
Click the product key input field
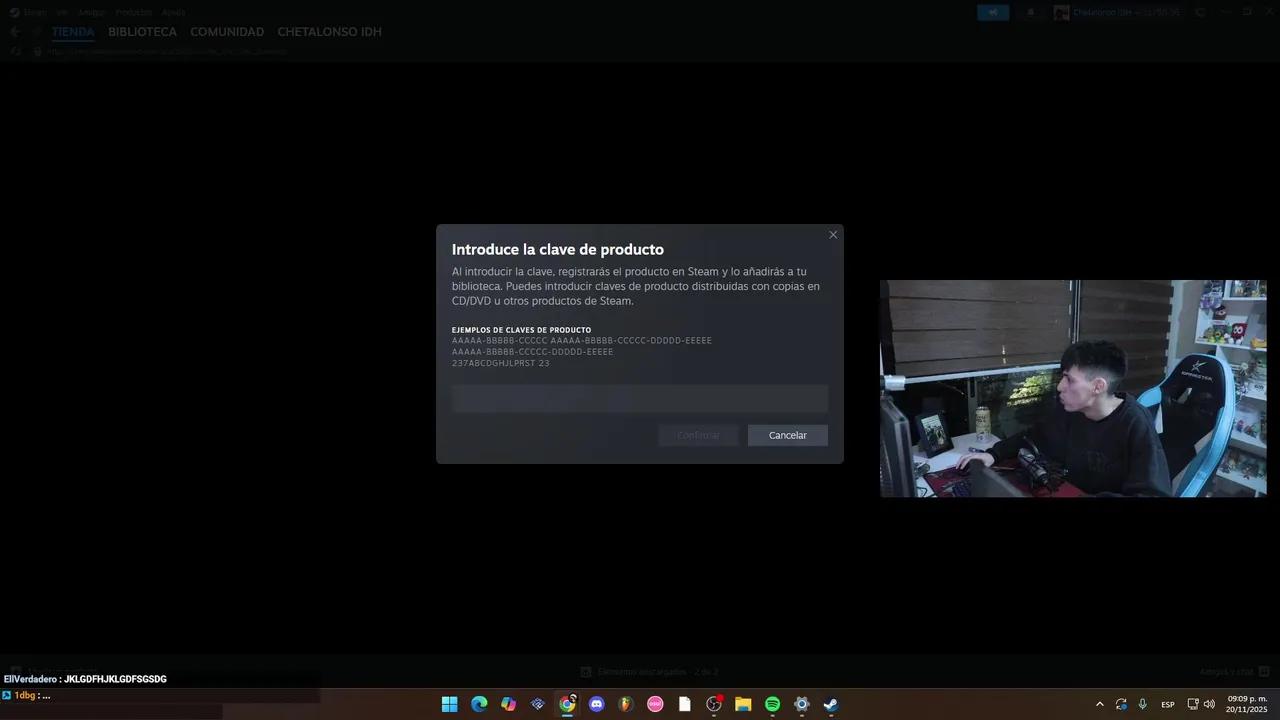click(x=640, y=399)
